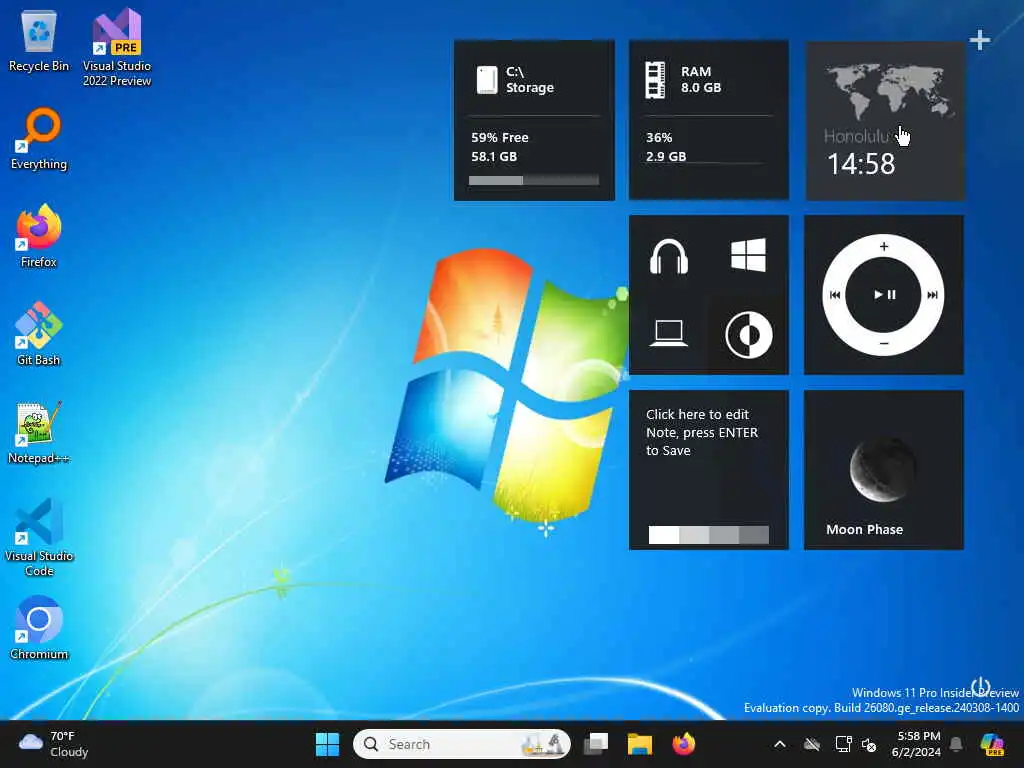Open File Explorer from the taskbar
1024x768 pixels.
pyautogui.click(x=639, y=744)
